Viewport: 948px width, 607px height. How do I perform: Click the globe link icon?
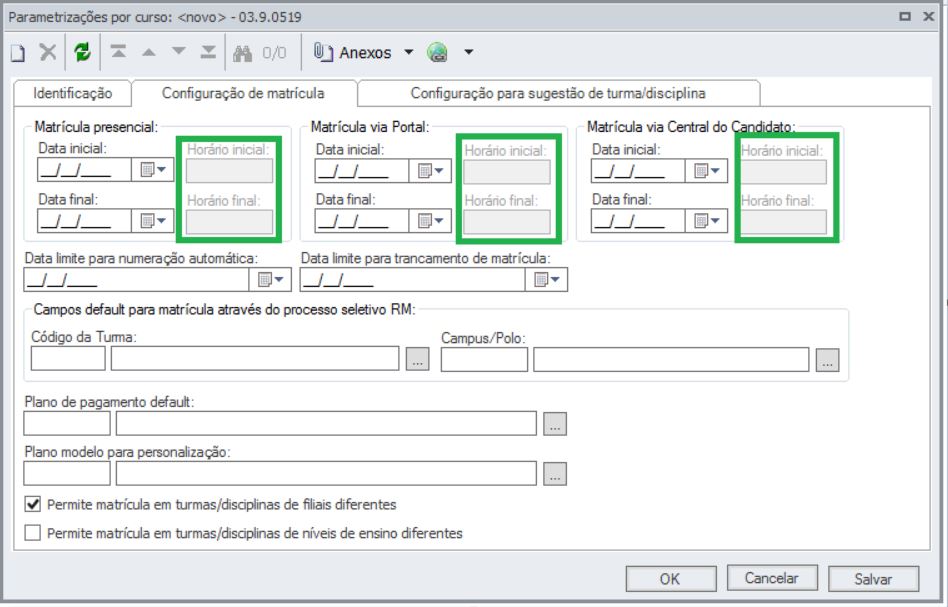tap(437, 53)
